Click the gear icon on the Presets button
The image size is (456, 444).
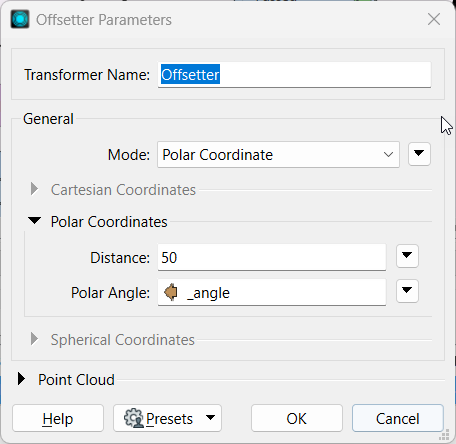coord(133,418)
